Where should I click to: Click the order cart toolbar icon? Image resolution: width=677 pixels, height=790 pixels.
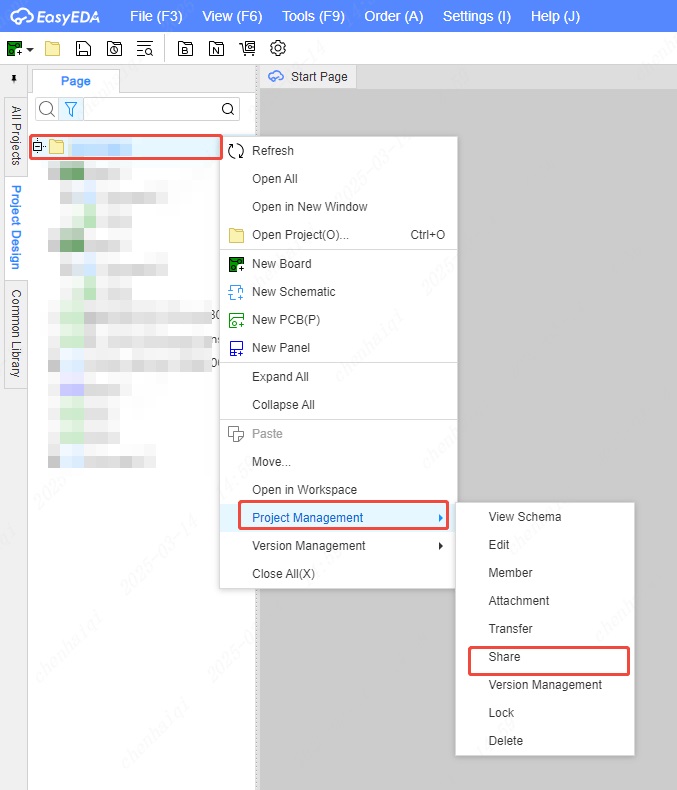[x=248, y=48]
